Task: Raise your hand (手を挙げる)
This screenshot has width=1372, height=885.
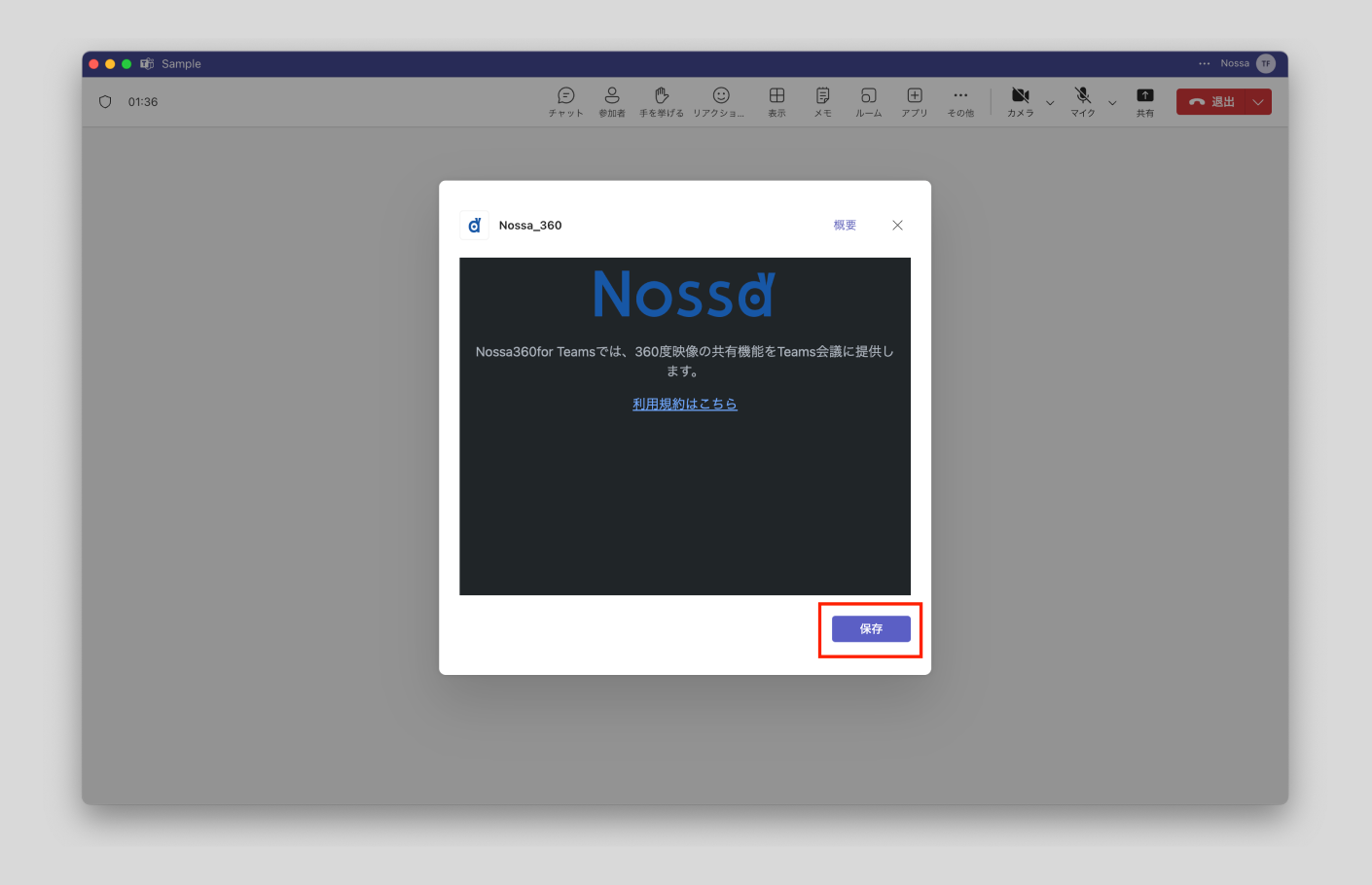Action: [662, 101]
